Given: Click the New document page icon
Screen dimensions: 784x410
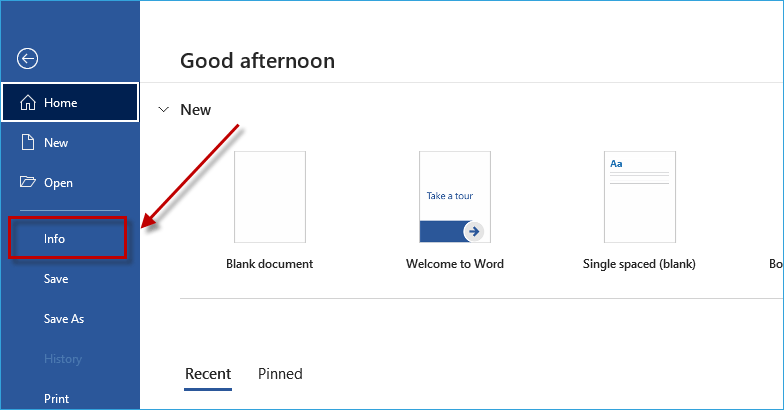Looking at the screenshot, I should pyautogui.click(x=28, y=142).
